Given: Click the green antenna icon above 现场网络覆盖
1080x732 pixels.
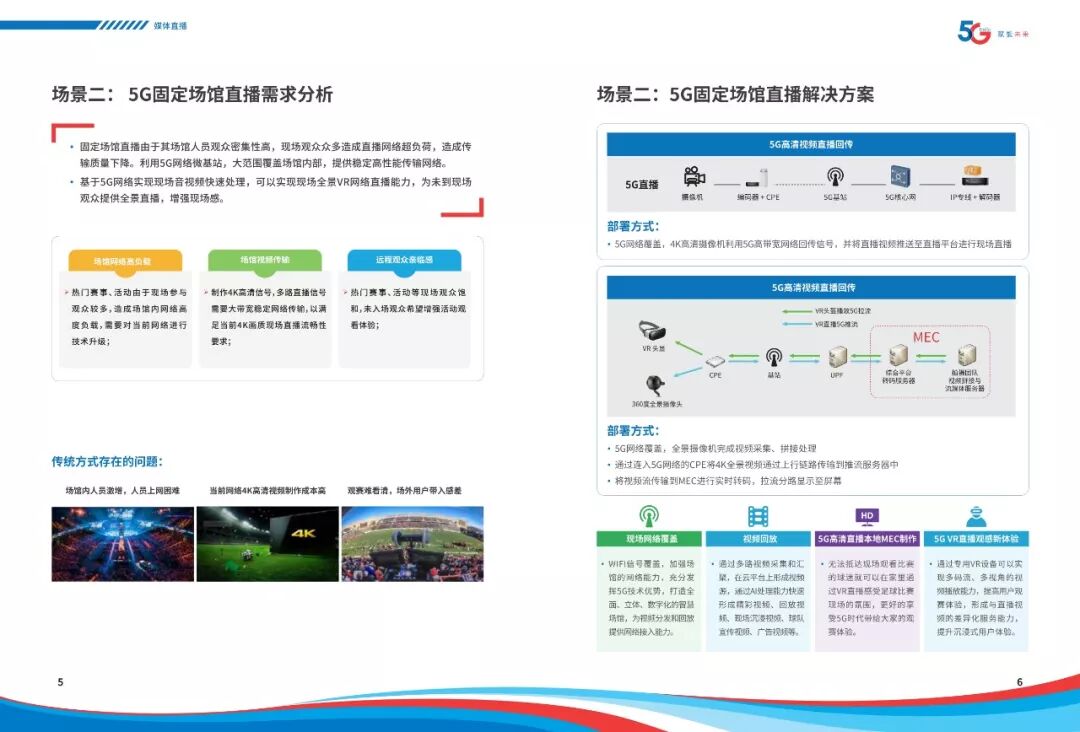Looking at the screenshot, I should (649, 516).
